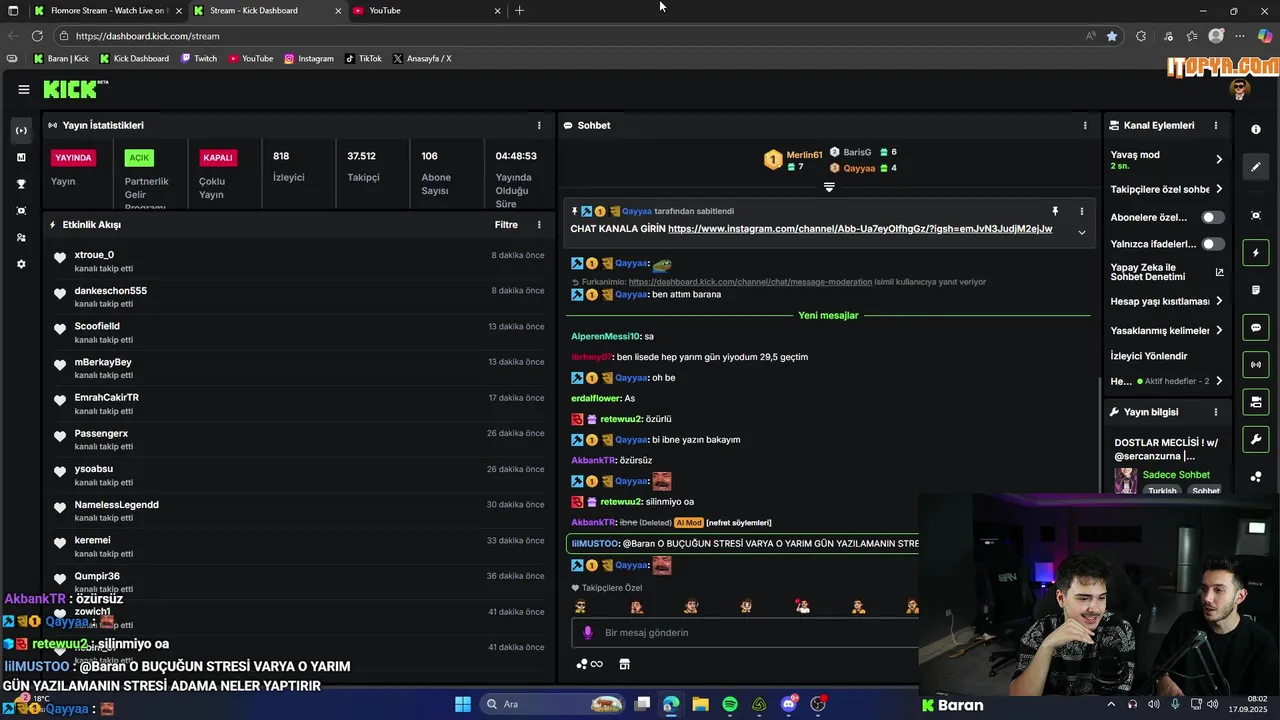
Task: Open the Etkinlik Akışı panel options menu
Action: click(x=539, y=225)
